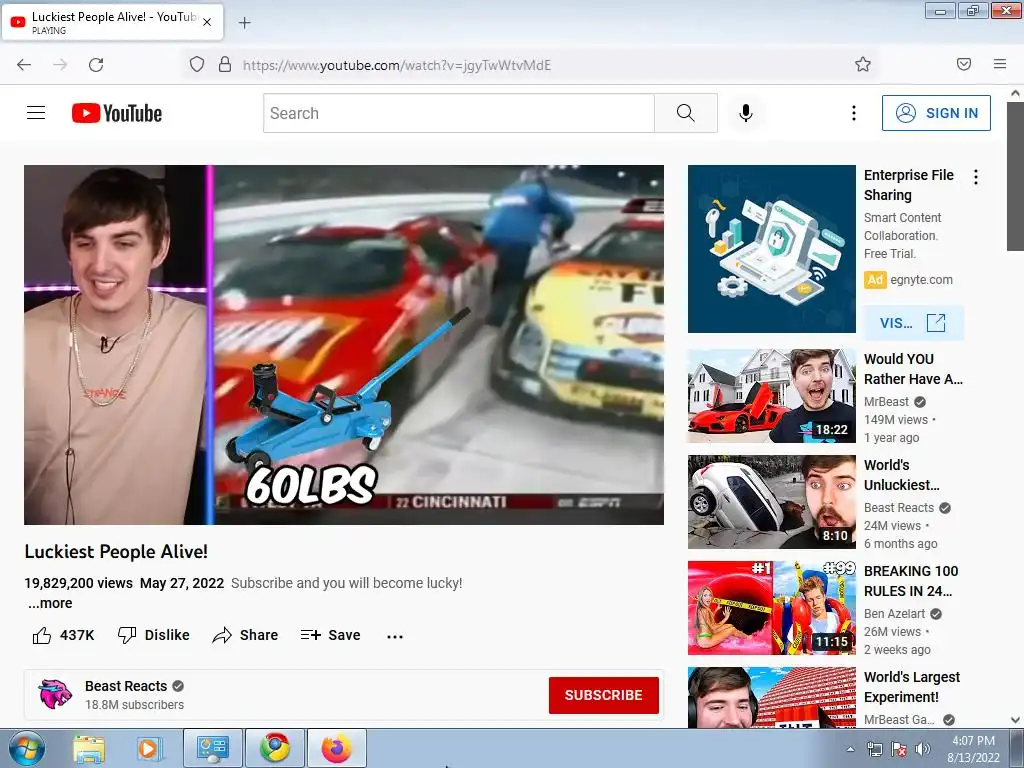Click the Would YOU Rather Have A... title

click(913, 369)
